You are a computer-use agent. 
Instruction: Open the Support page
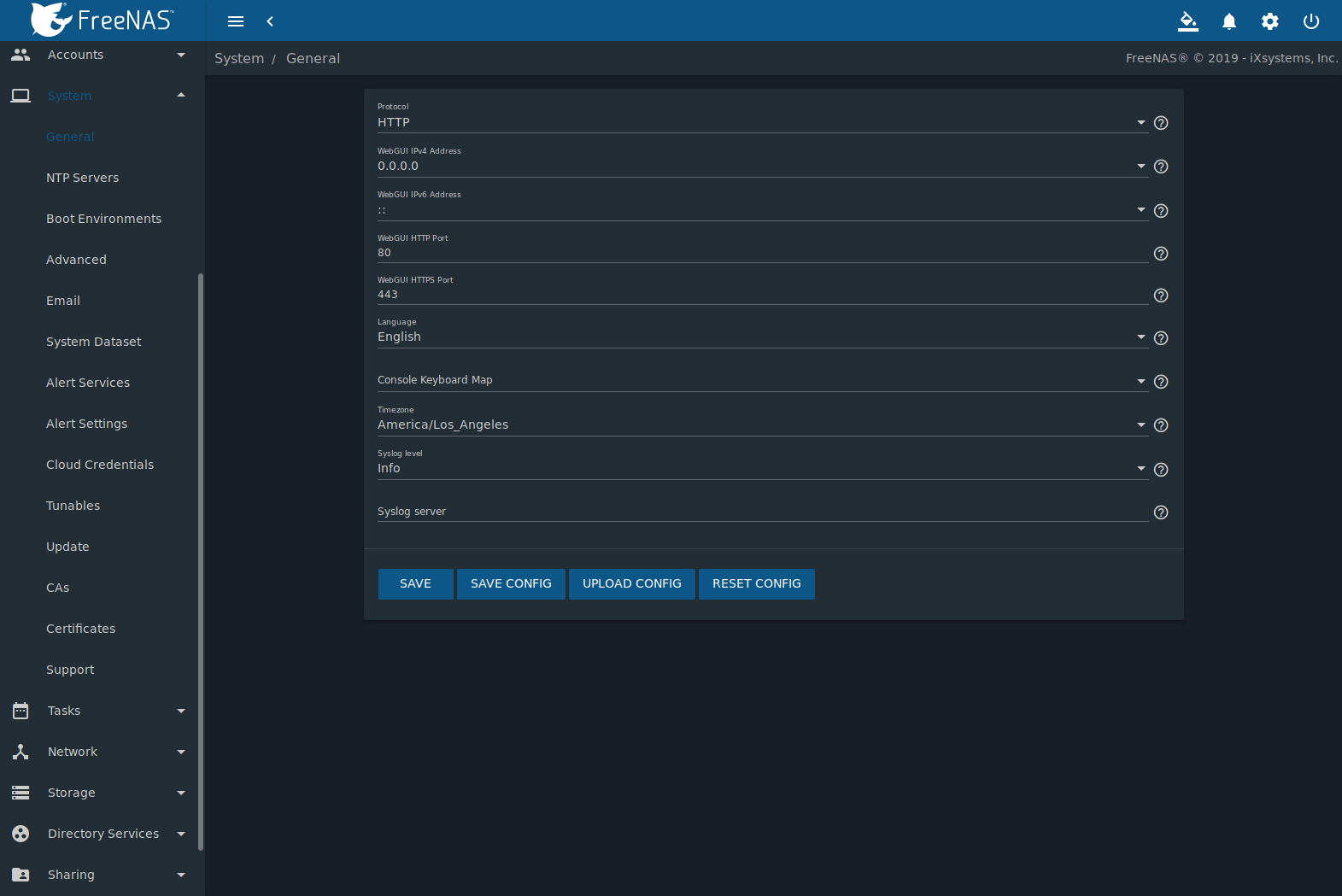point(70,670)
